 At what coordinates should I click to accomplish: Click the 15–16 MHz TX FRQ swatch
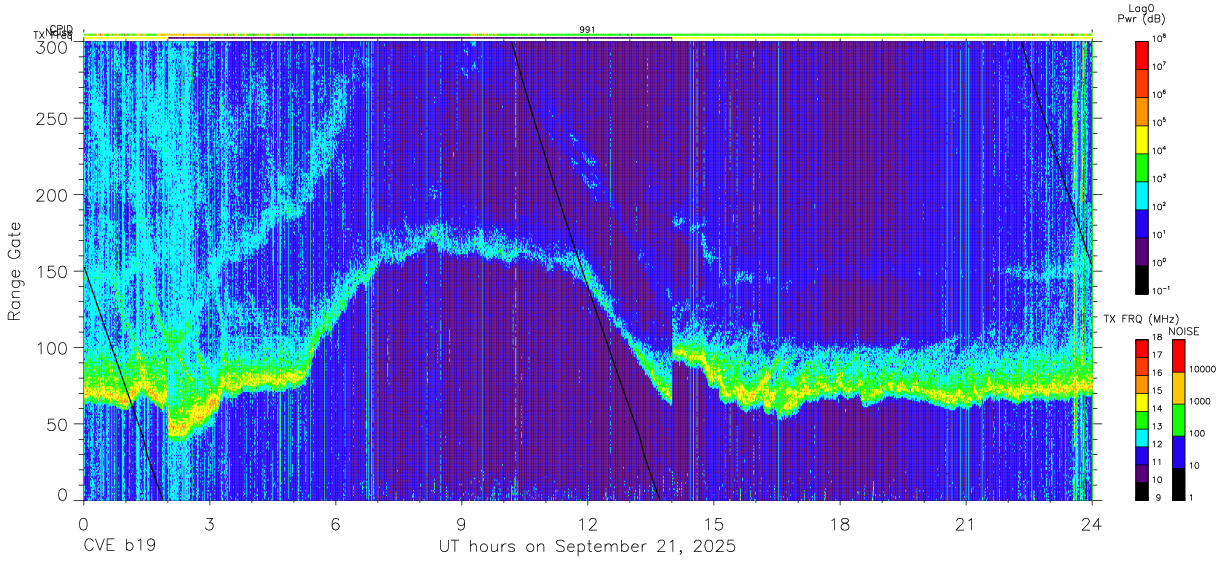point(1142,384)
